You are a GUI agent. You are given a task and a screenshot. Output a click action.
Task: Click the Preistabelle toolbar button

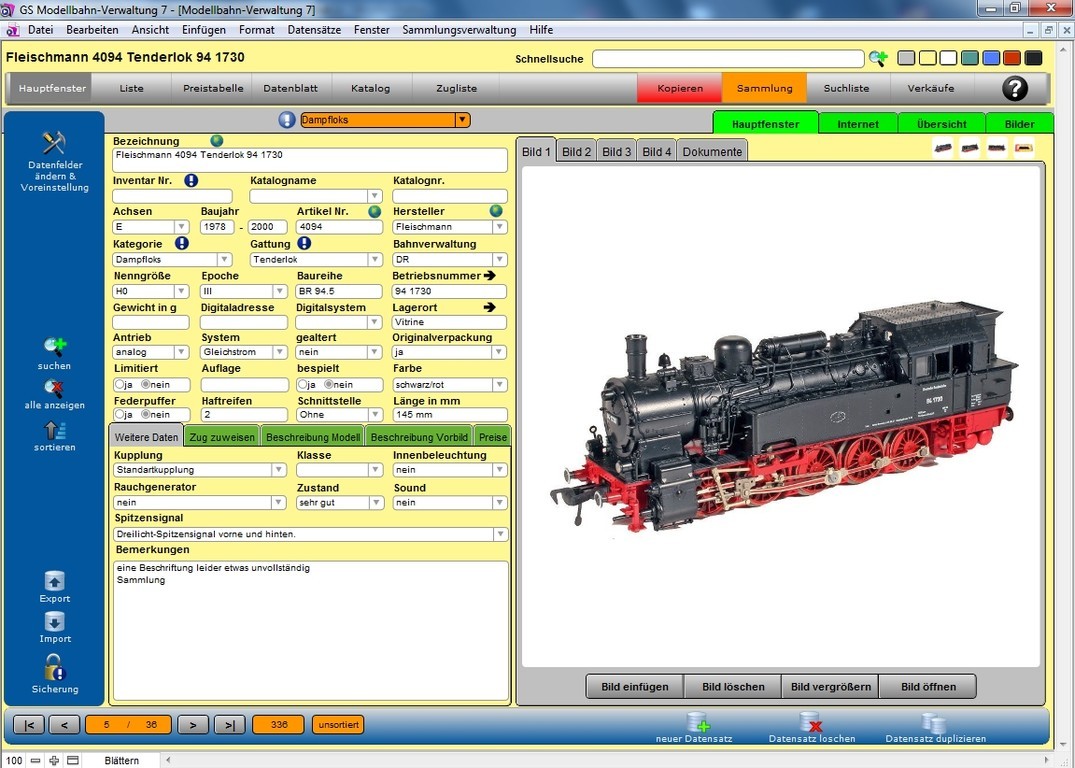click(213, 88)
